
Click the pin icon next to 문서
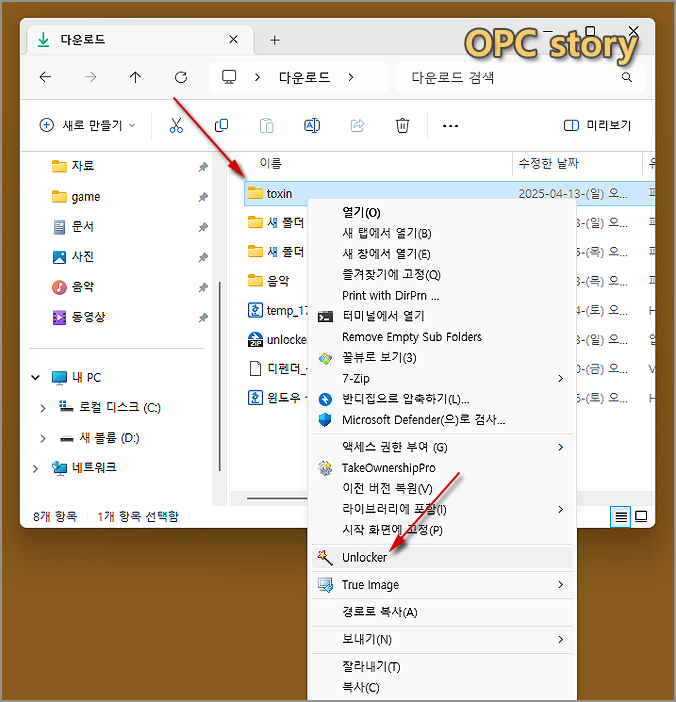[x=203, y=227]
